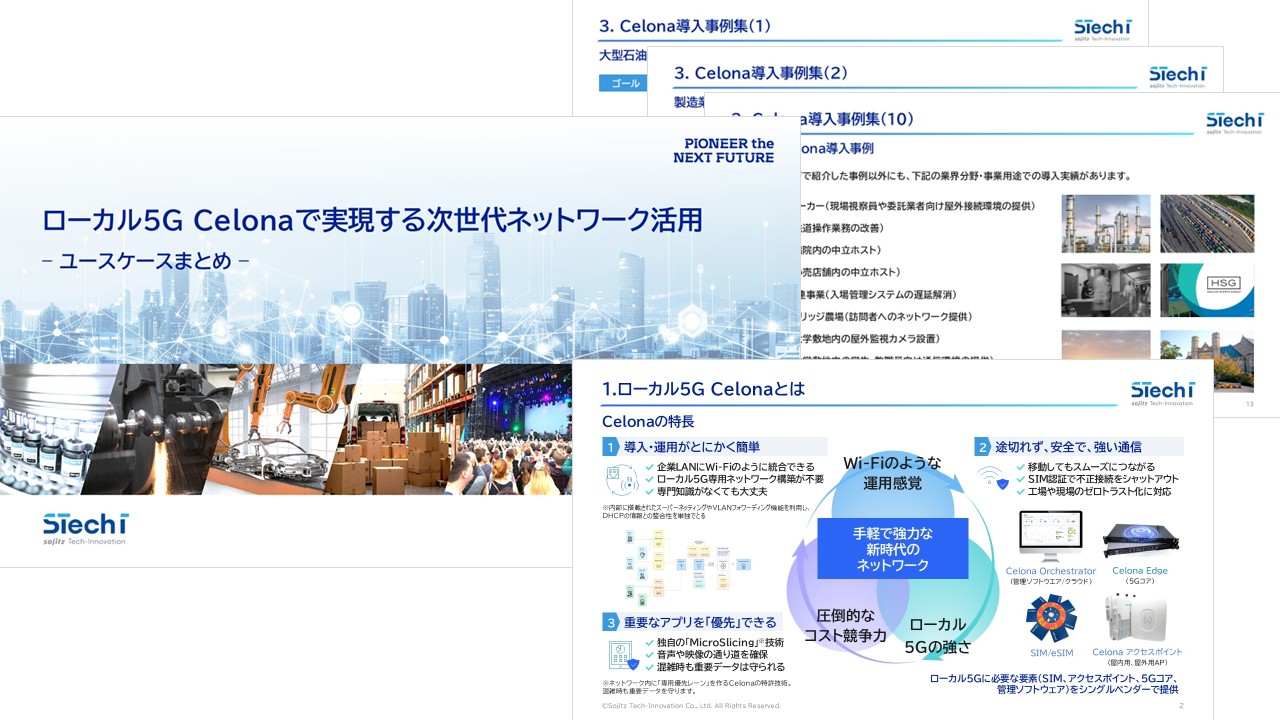The width and height of the screenshot is (1280, 720).
Task: Click the HSG logo thumbnail
Action: click(x=1208, y=289)
